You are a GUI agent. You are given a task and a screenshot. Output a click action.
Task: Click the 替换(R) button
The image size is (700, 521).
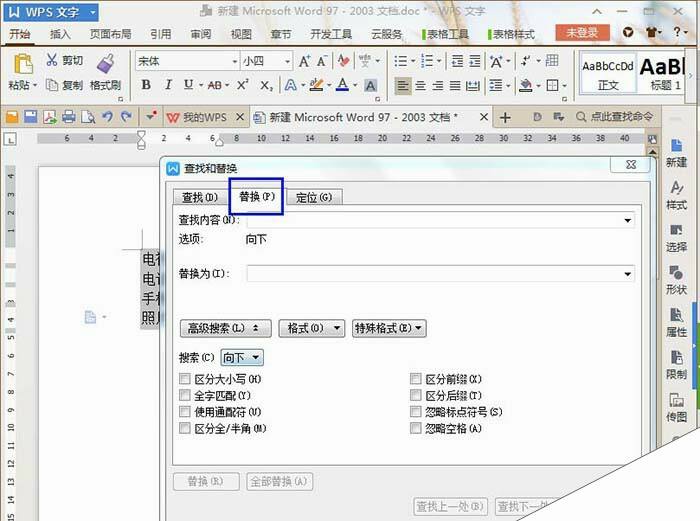point(206,481)
